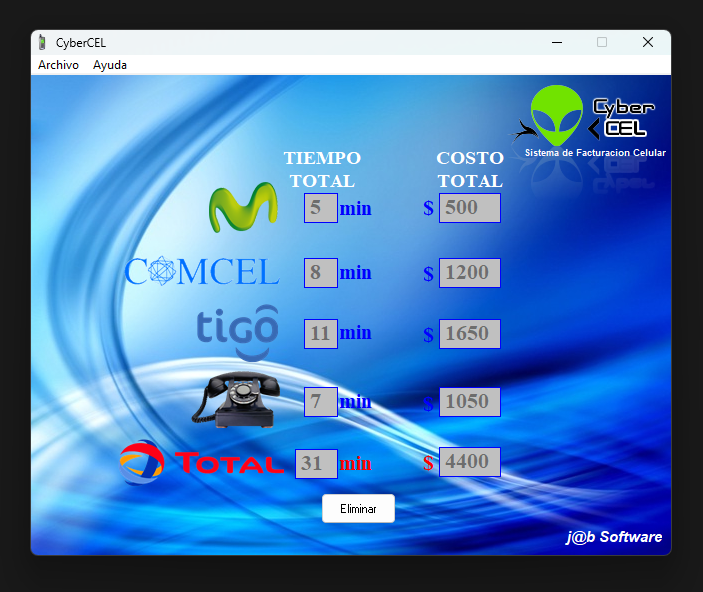
Task: Click the Movistar cost field showing 500
Action: 469,208
